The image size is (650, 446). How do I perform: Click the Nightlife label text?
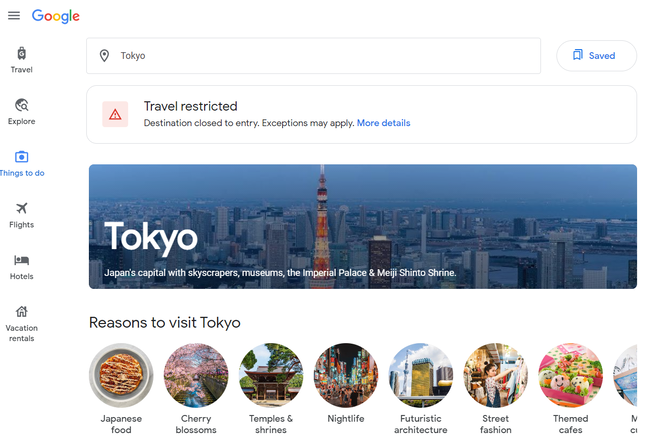pyautogui.click(x=346, y=419)
